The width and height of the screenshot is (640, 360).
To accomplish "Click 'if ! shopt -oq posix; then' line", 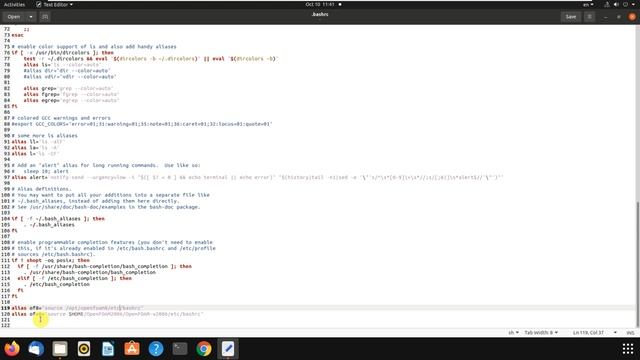I will click(51, 260).
